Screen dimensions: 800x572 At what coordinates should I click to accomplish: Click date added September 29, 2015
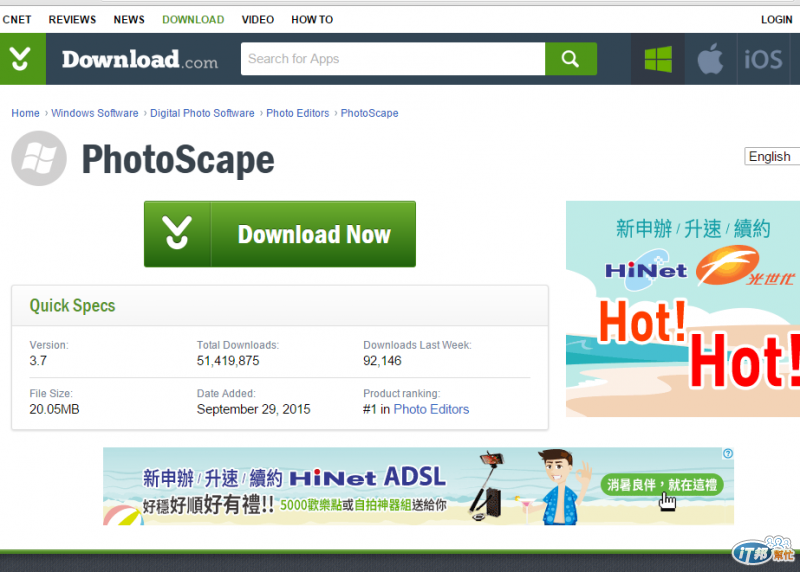tap(254, 409)
